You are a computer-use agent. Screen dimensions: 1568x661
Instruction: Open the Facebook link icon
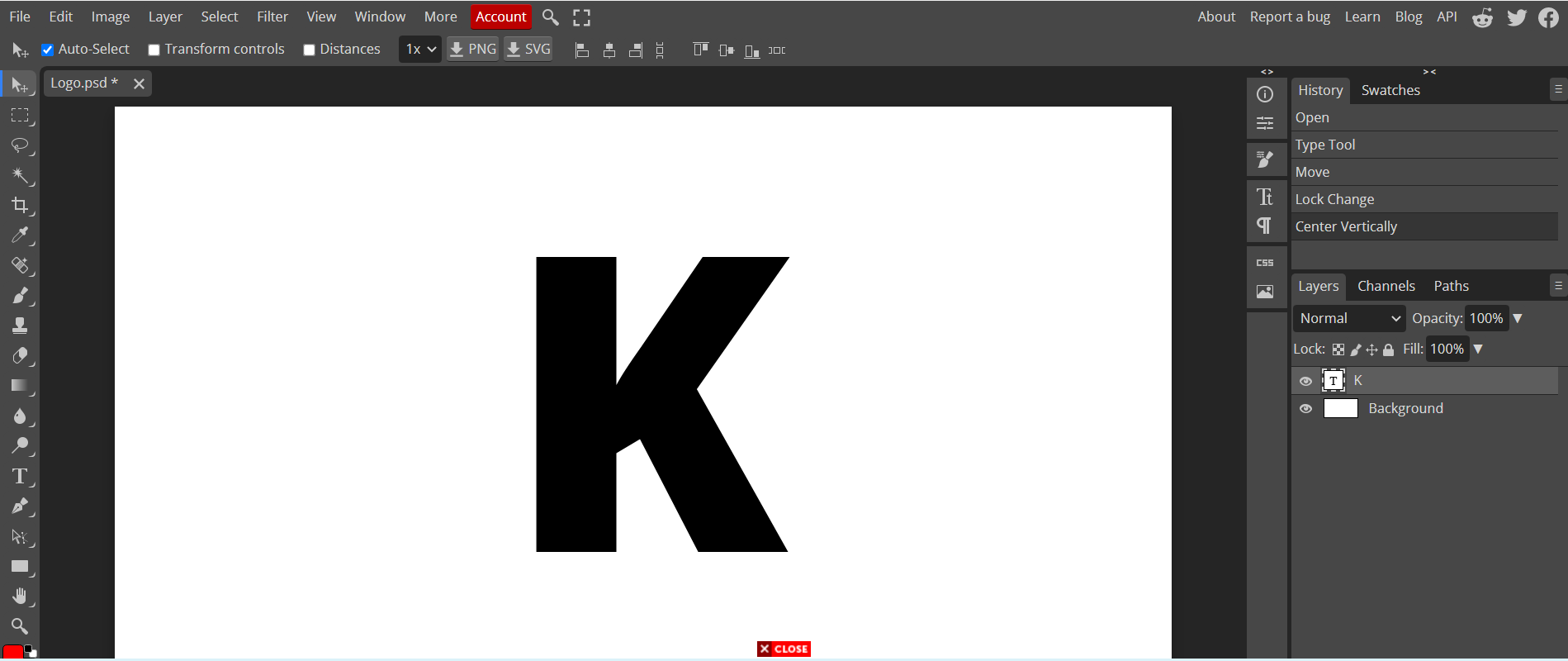(x=1549, y=17)
